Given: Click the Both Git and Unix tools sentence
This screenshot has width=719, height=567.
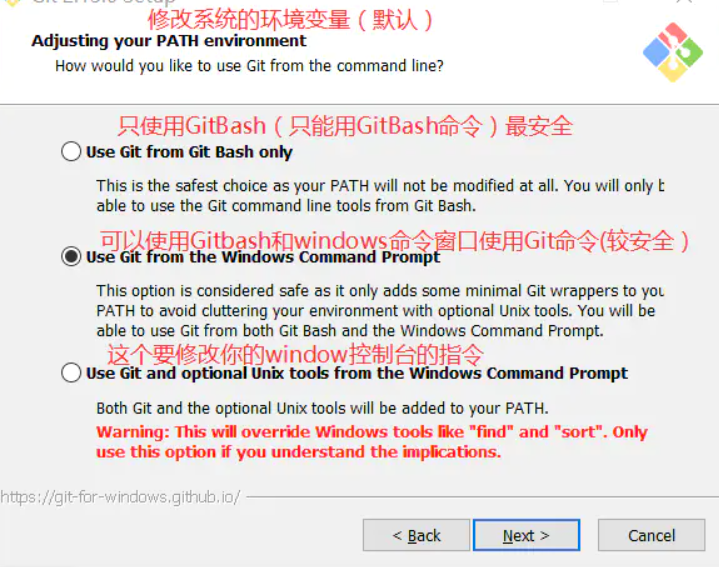Looking at the screenshot, I should point(322,408).
